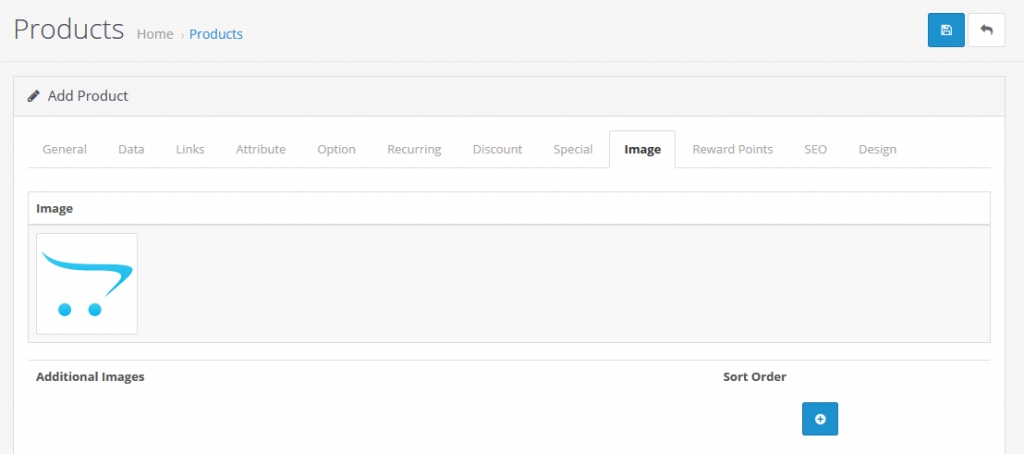Open the Recurring tab

tap(414, 149)
